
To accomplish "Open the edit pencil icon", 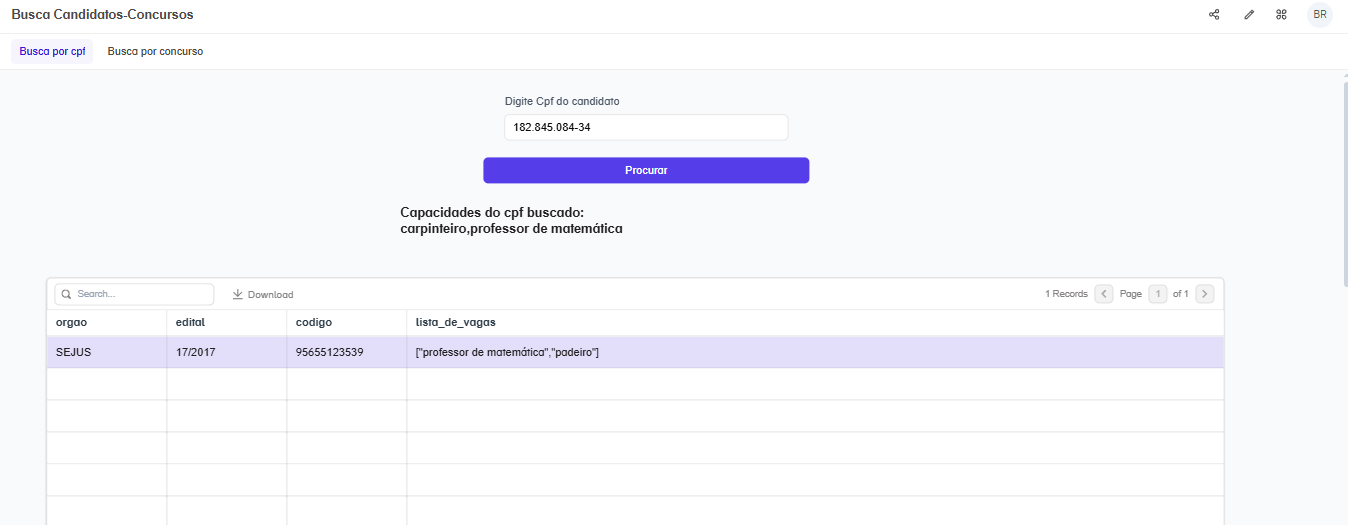I will 1248,15.
